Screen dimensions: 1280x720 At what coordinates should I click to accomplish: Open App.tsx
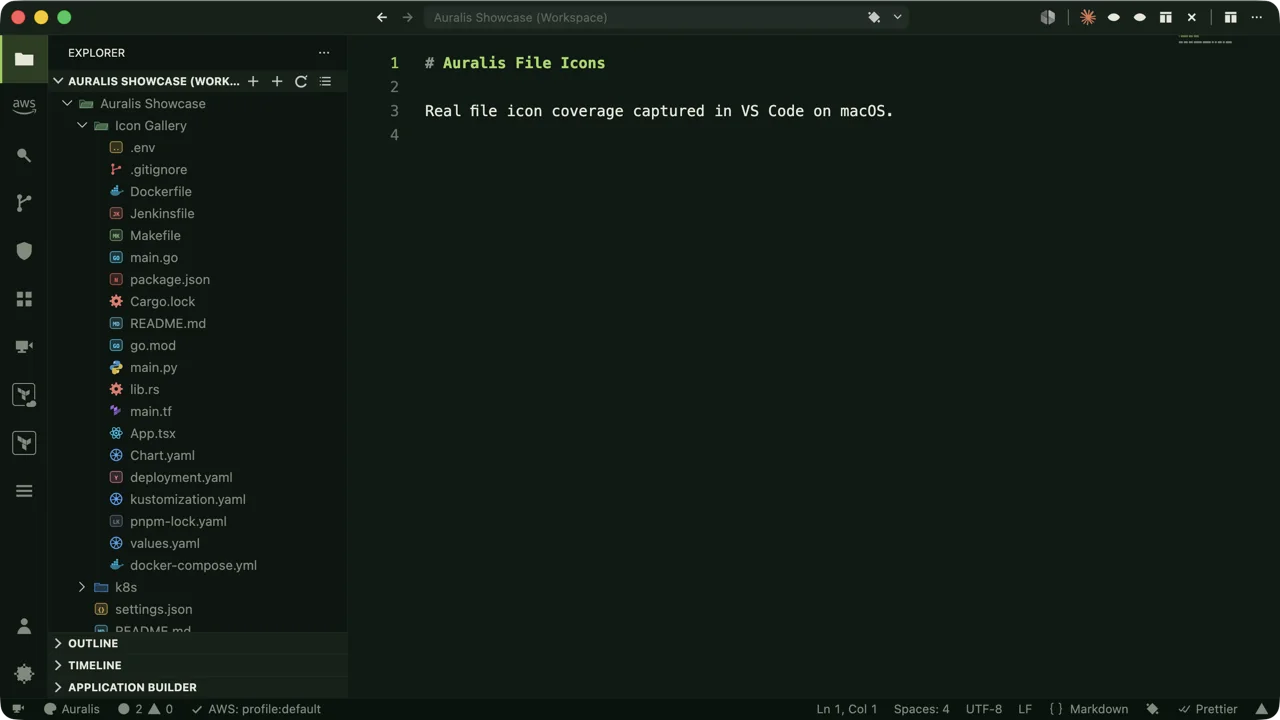[x=198, y=433]
